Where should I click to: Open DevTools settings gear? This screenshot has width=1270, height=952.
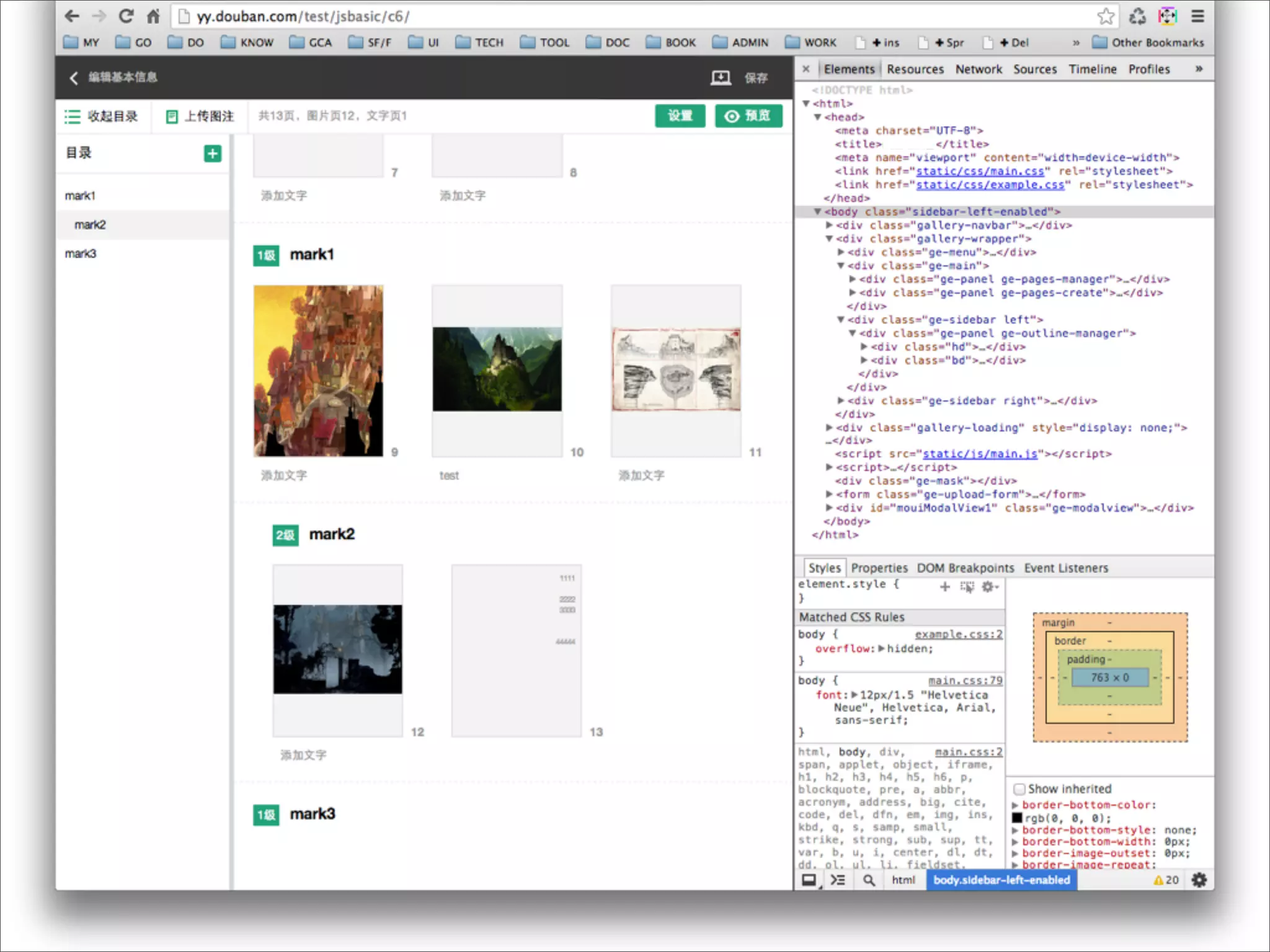1199,879
